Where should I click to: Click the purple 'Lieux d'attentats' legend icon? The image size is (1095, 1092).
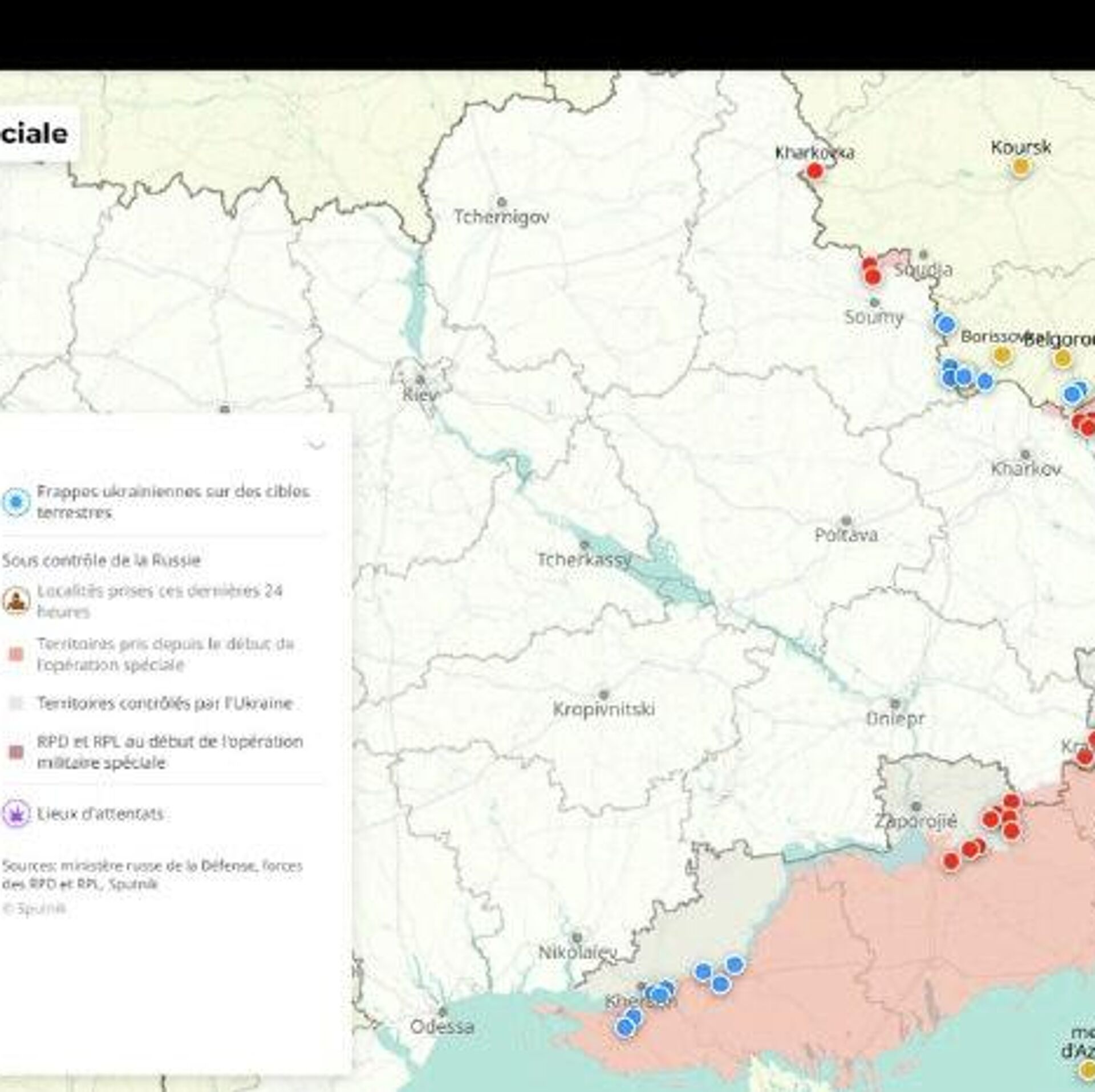tap(16, 814)
